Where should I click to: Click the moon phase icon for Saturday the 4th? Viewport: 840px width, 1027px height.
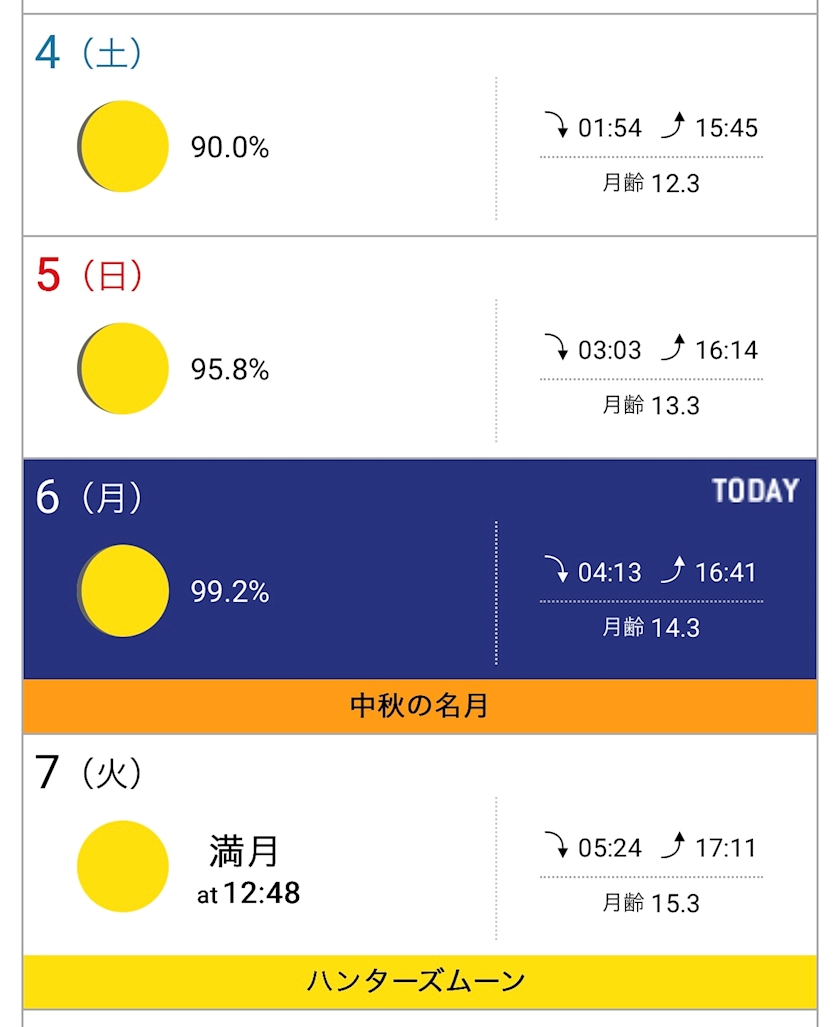click(x=123, y=146)
